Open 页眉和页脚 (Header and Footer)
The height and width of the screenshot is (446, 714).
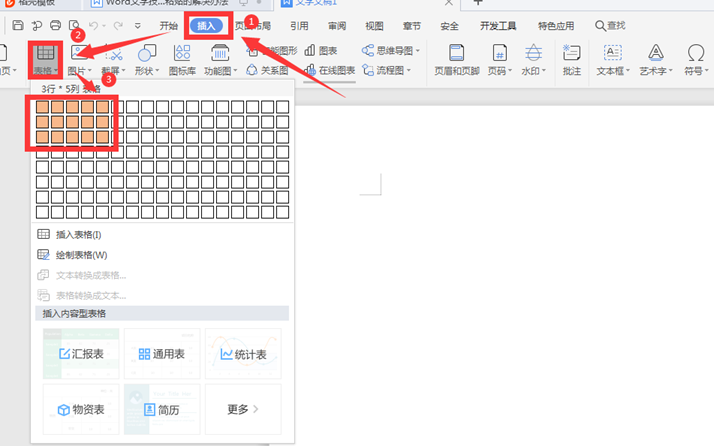point(457,59)
